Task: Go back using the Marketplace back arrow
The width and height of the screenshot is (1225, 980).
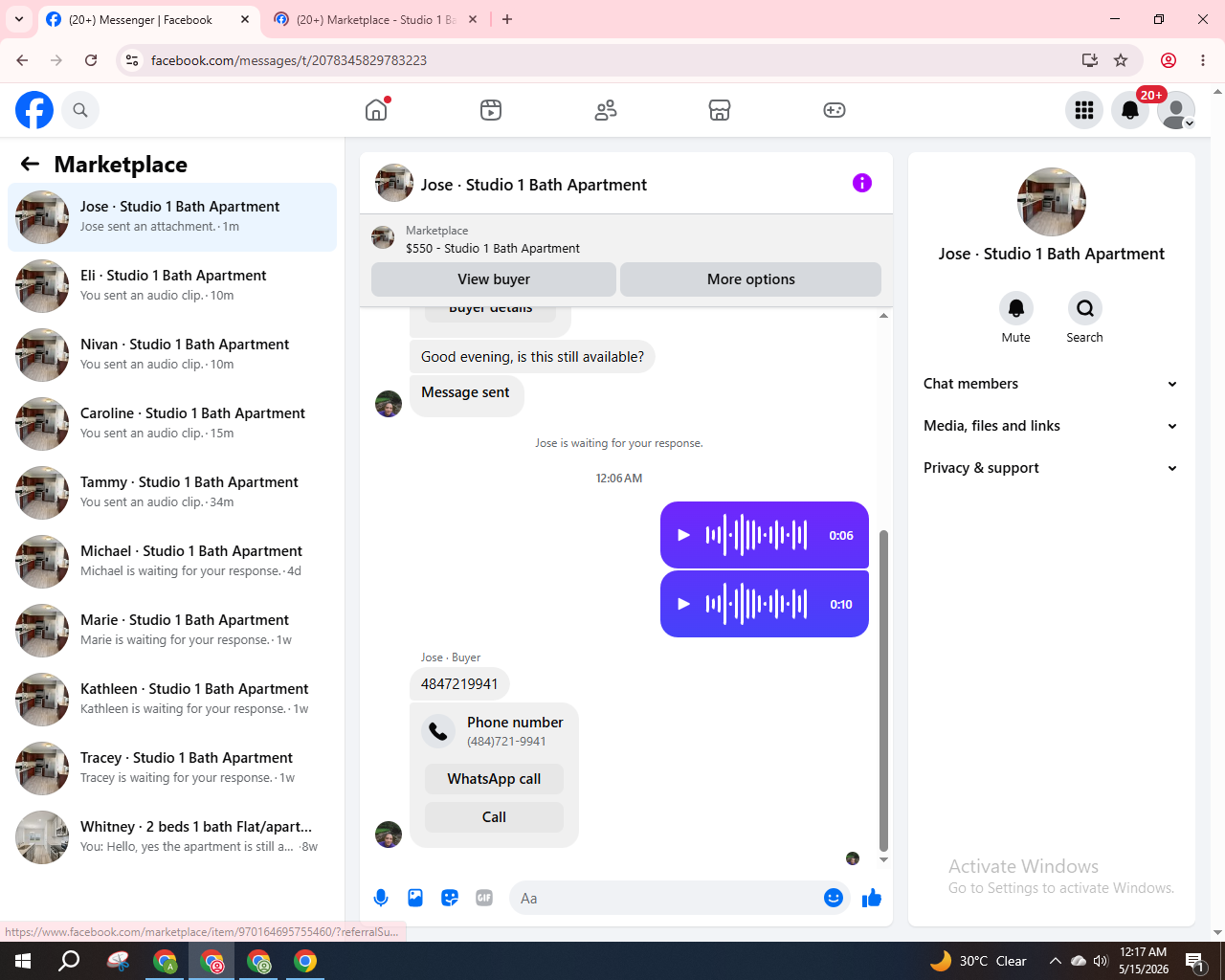Action: (x=30, y=164)
